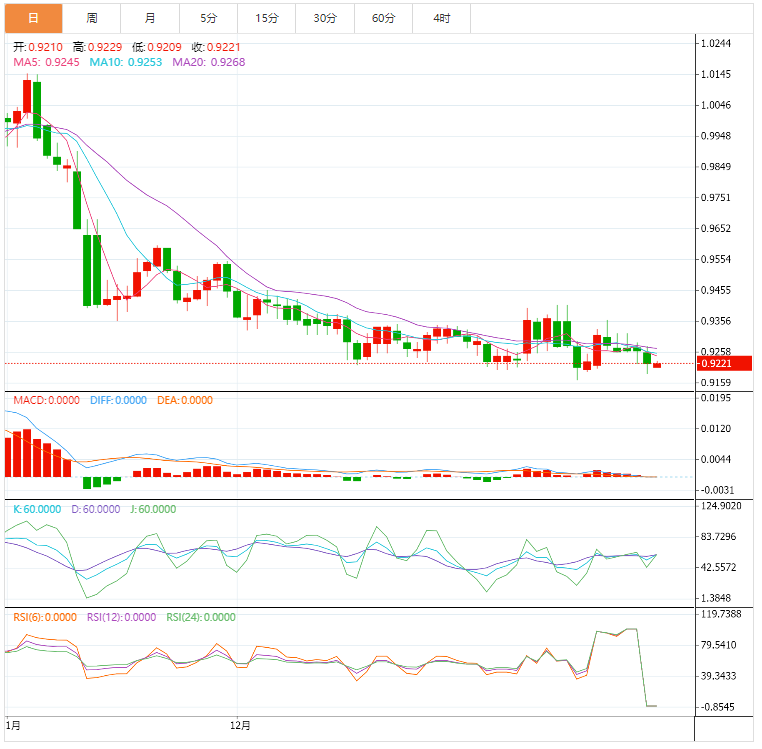Screen dimensions: 762x749
Task: Open the 30分 interval tab
Action: [x=325, y=18]
